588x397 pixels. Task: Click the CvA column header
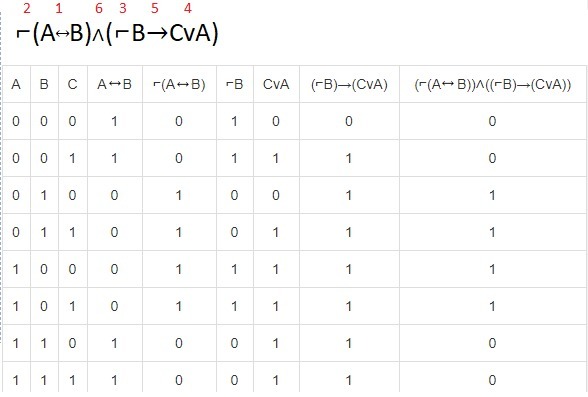tap(276, 84)
